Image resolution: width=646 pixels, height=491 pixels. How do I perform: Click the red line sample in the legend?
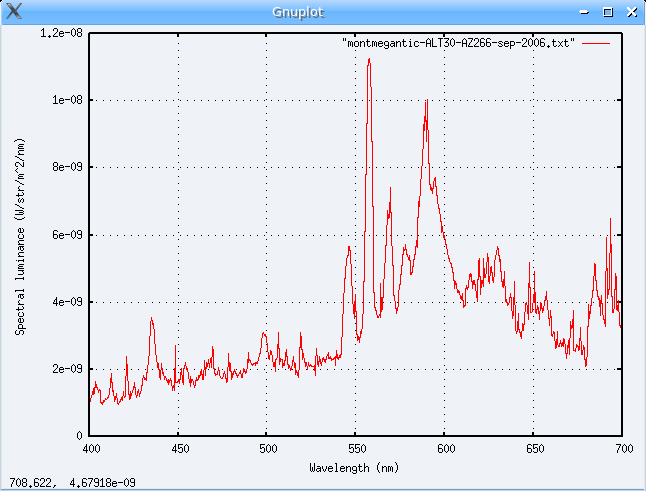[x=596, y=45]
